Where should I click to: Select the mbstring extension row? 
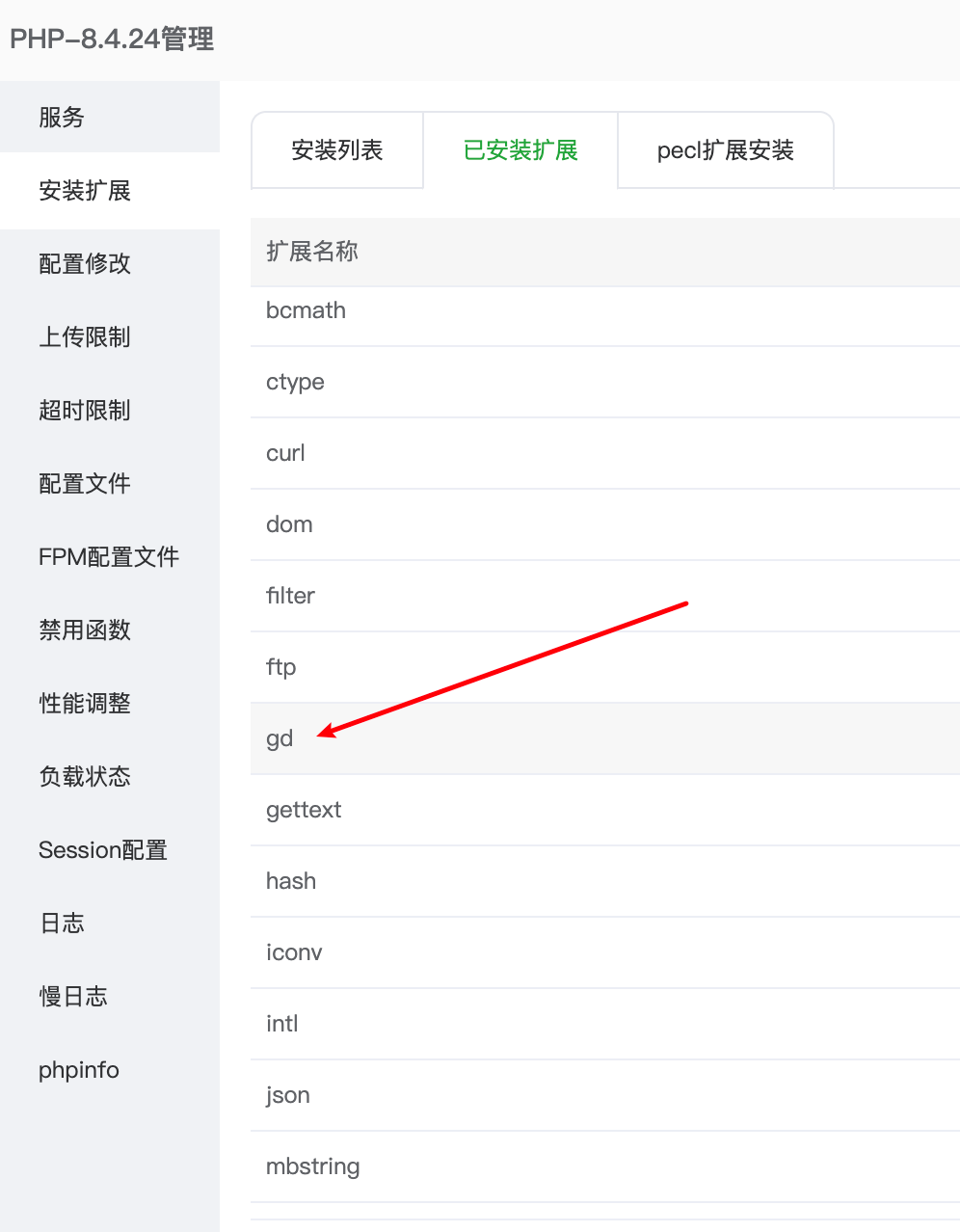(605, 1166)
